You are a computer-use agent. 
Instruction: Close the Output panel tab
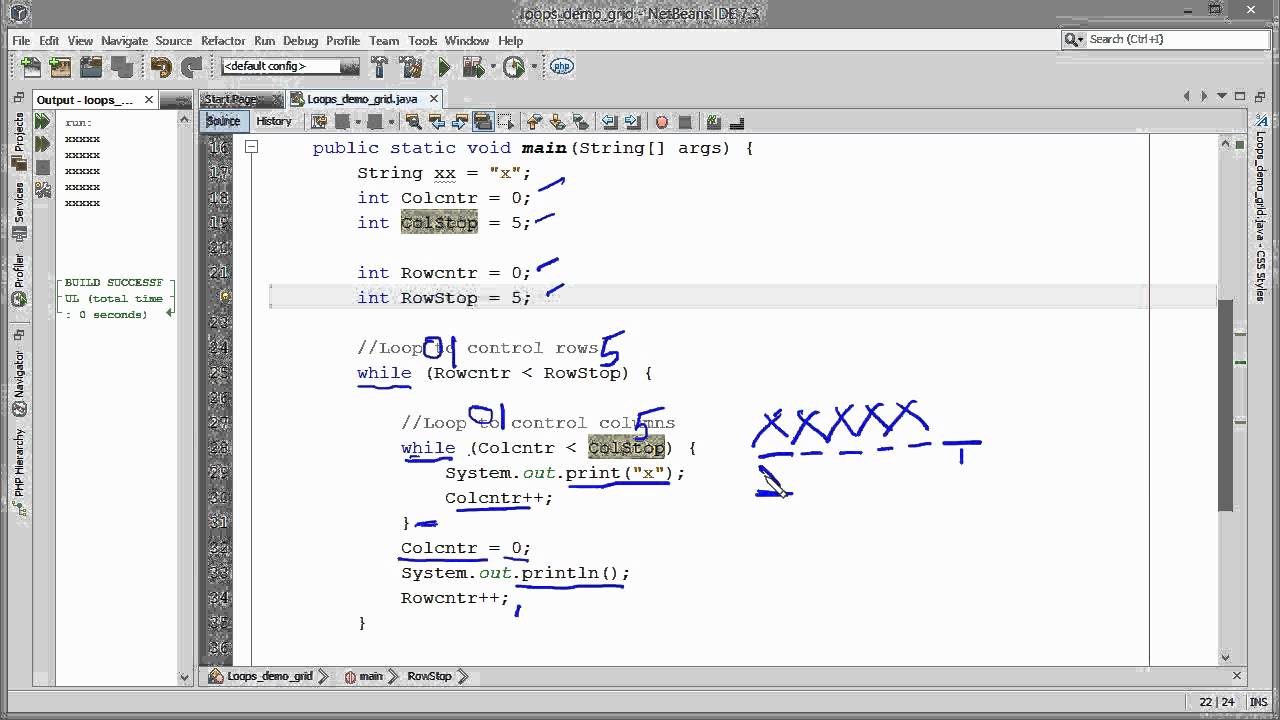pos(149,100)
